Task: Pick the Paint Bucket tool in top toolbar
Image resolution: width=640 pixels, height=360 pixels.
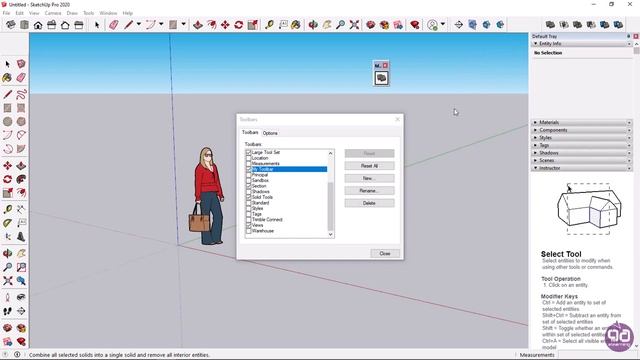Action: tap(296, 25)
